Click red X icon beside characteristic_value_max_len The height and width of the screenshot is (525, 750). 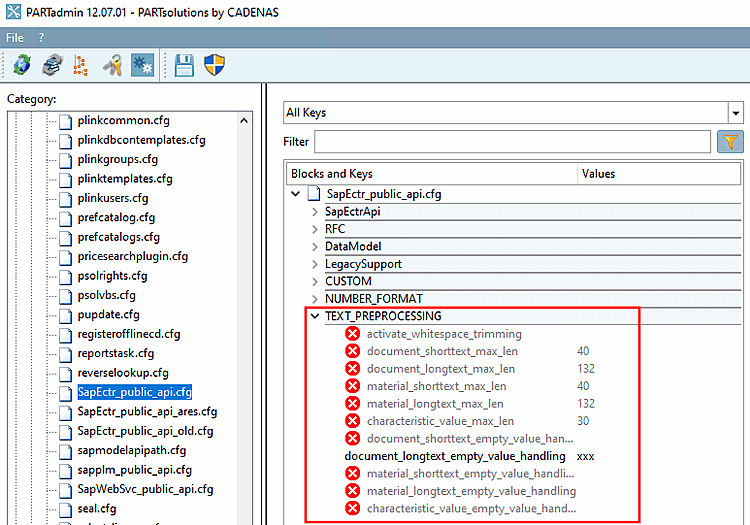coord(353,421)
